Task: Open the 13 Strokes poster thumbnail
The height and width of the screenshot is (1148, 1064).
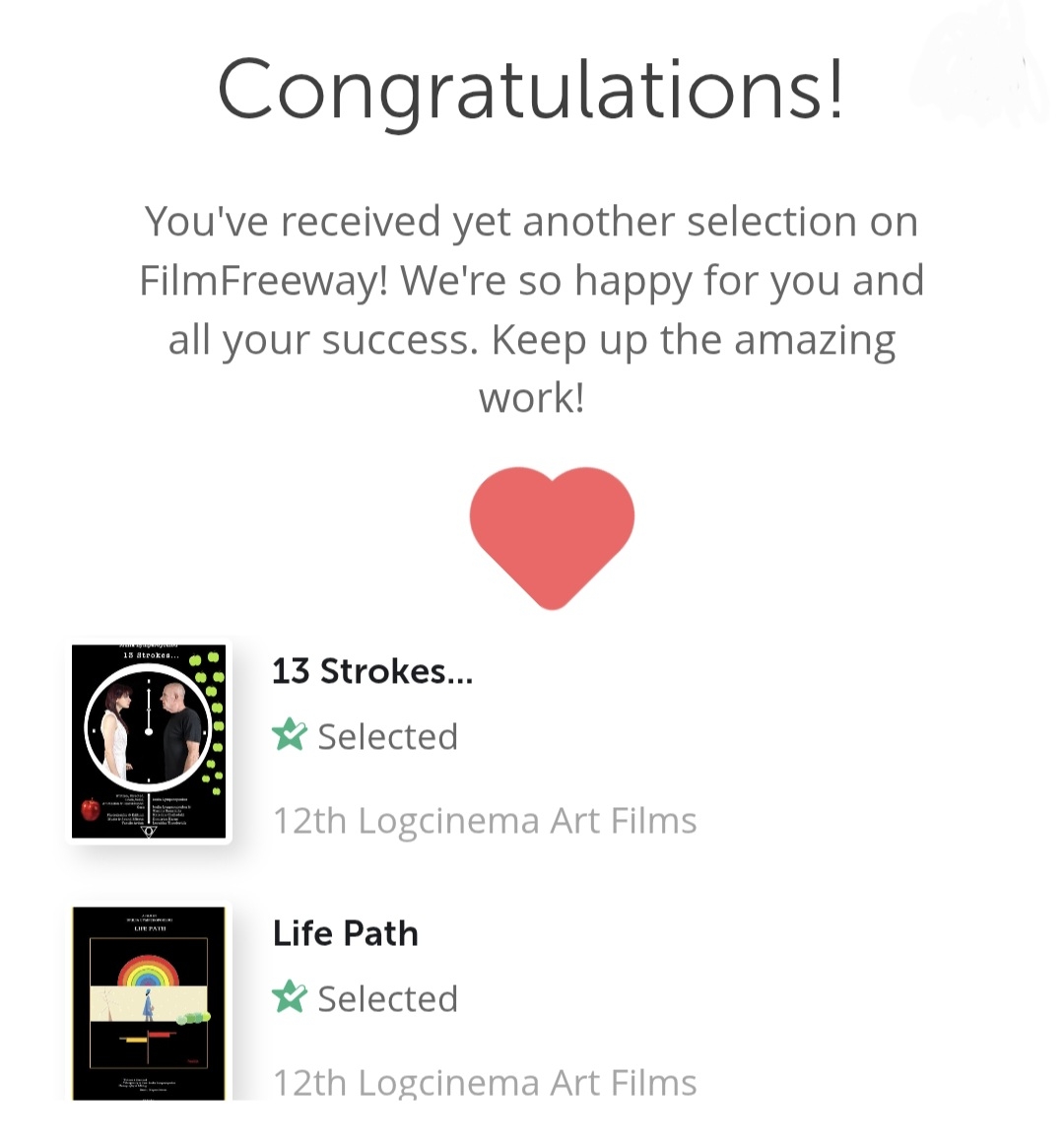Action: tap(149, 741)
